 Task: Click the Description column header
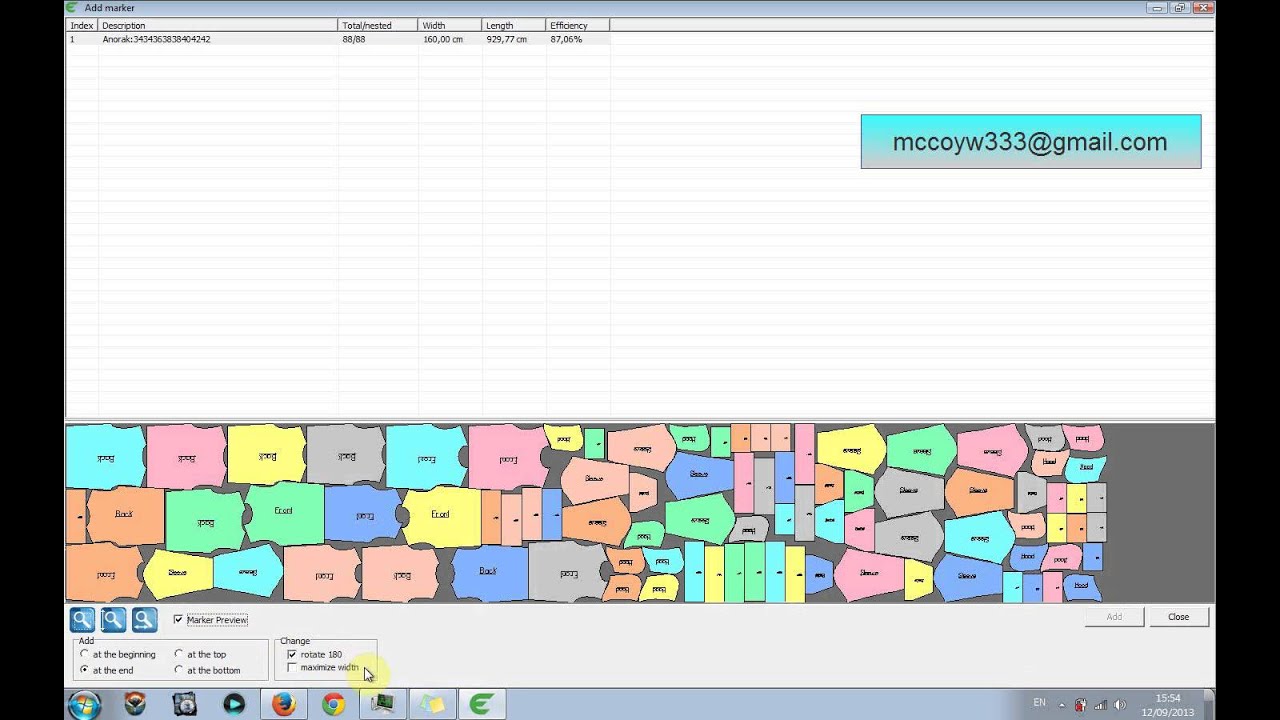(218, 25)
